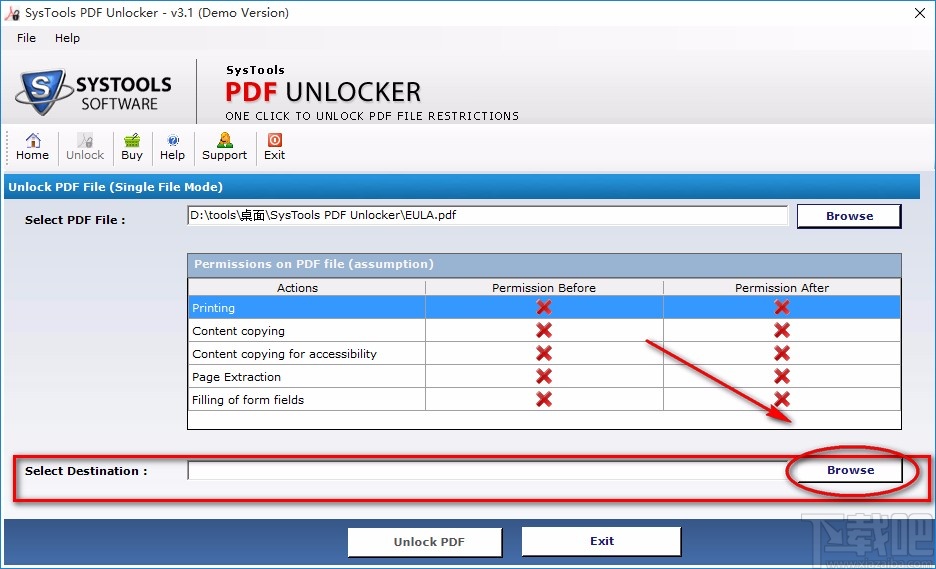Browse for the source PDF file
936x569 pixels.
849,216
